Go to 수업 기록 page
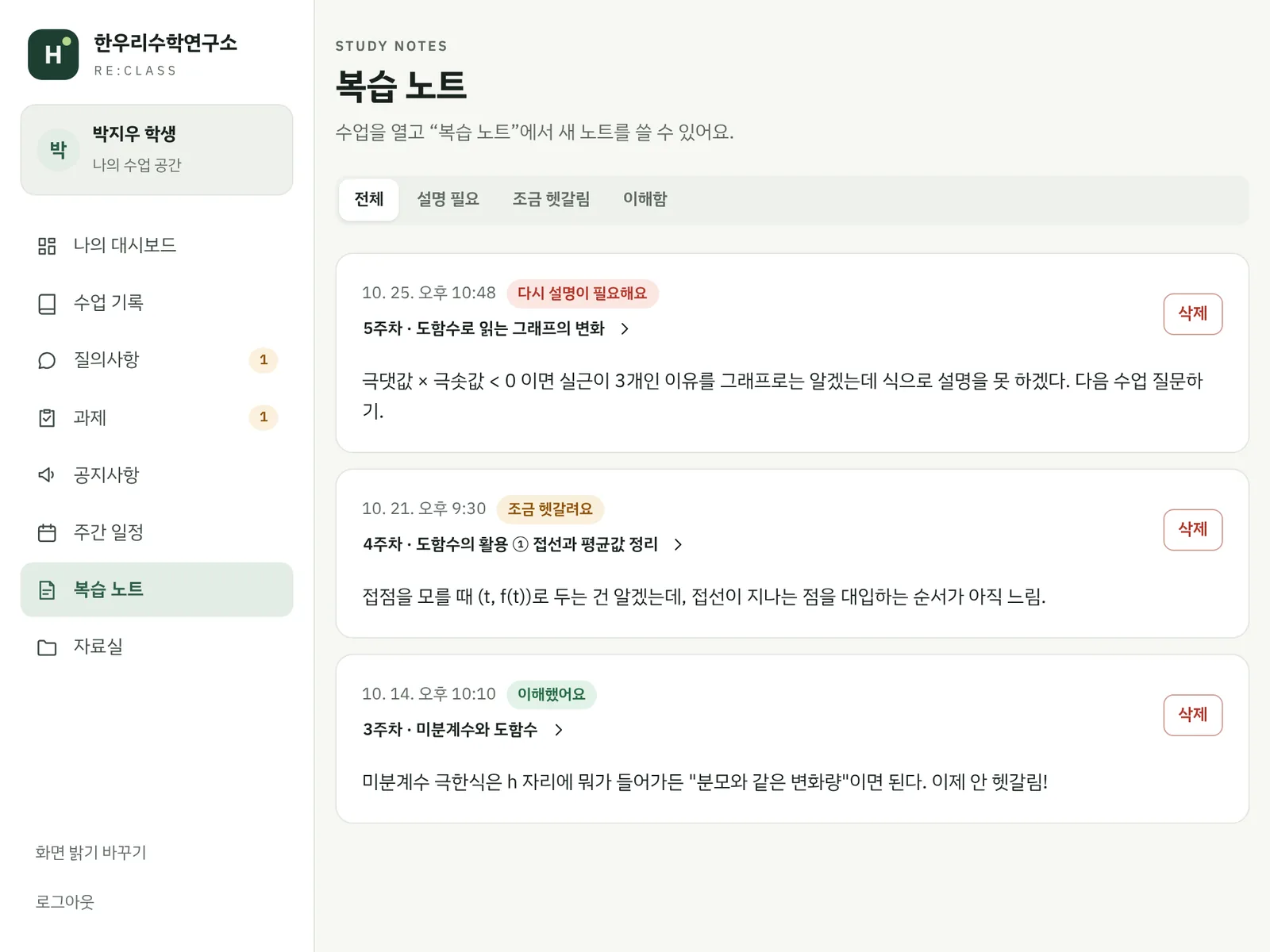This screenshot has width=1270, height=952. (156, 303)
